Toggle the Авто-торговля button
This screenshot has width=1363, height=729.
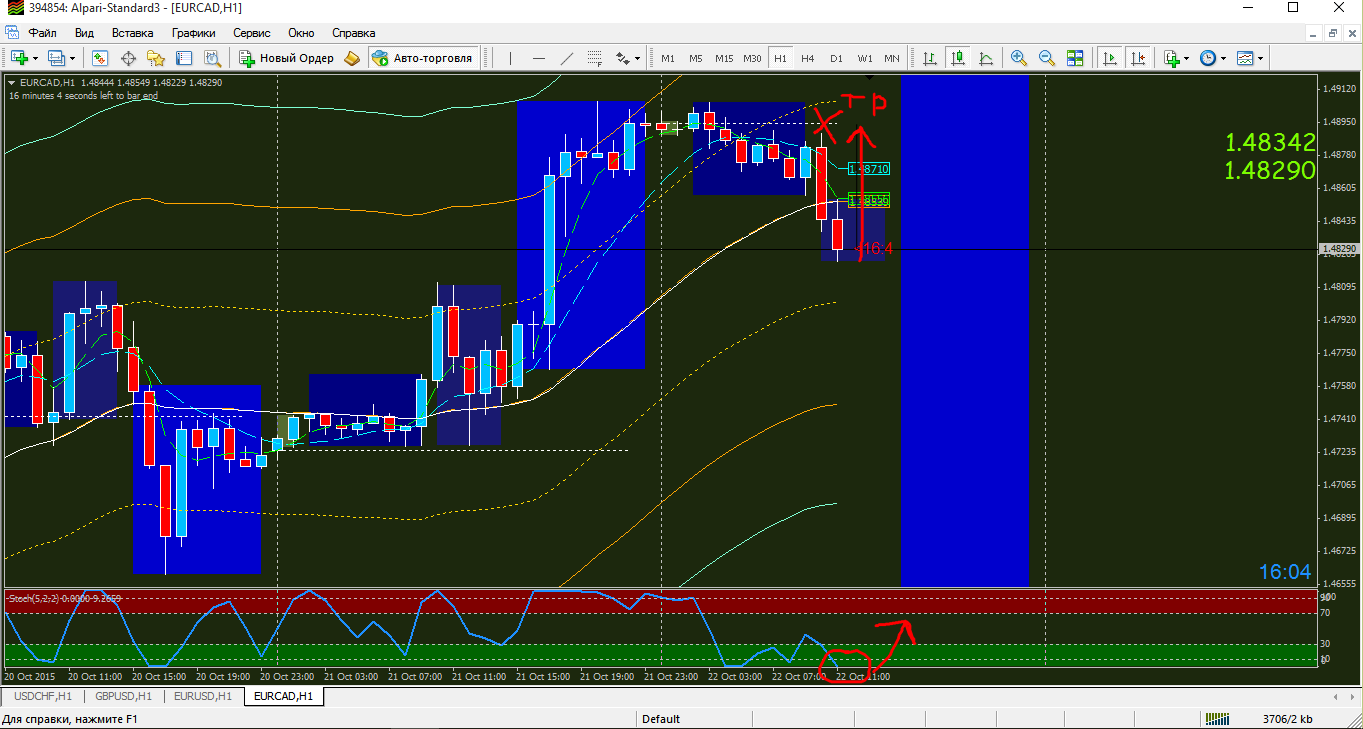423,58
